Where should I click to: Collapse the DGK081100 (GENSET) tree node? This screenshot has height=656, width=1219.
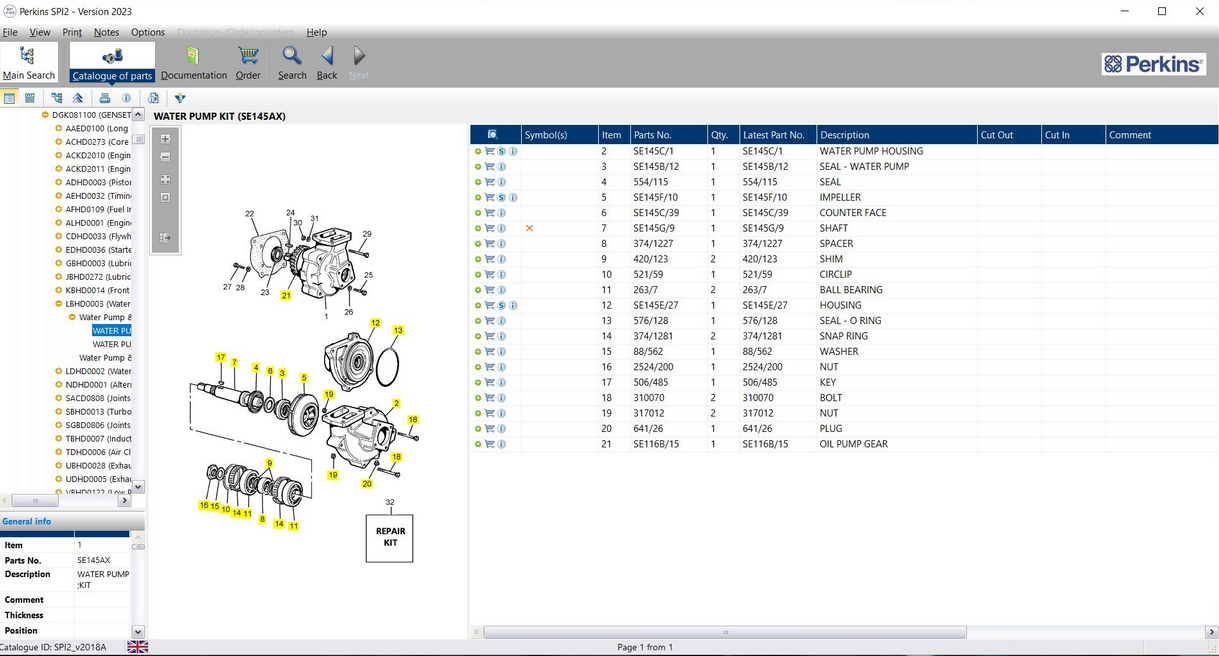point(45,115)
